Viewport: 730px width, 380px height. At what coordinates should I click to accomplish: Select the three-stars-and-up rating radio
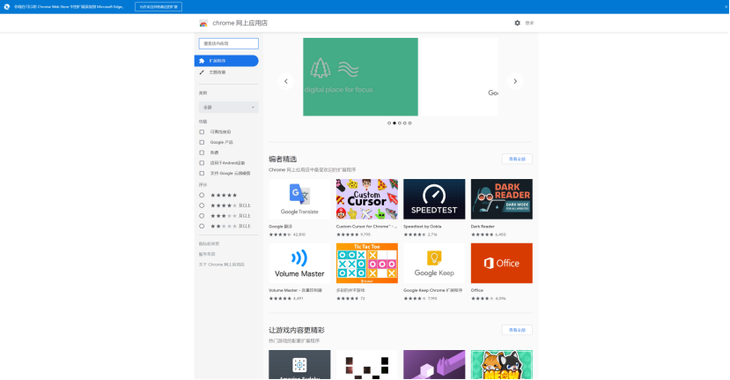click(x=202, y=216)
